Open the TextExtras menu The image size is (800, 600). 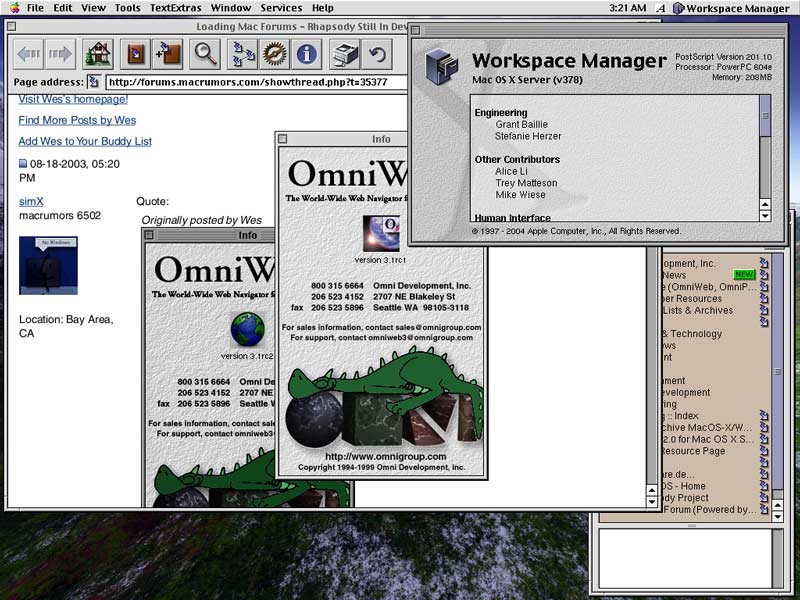[176, 8]
